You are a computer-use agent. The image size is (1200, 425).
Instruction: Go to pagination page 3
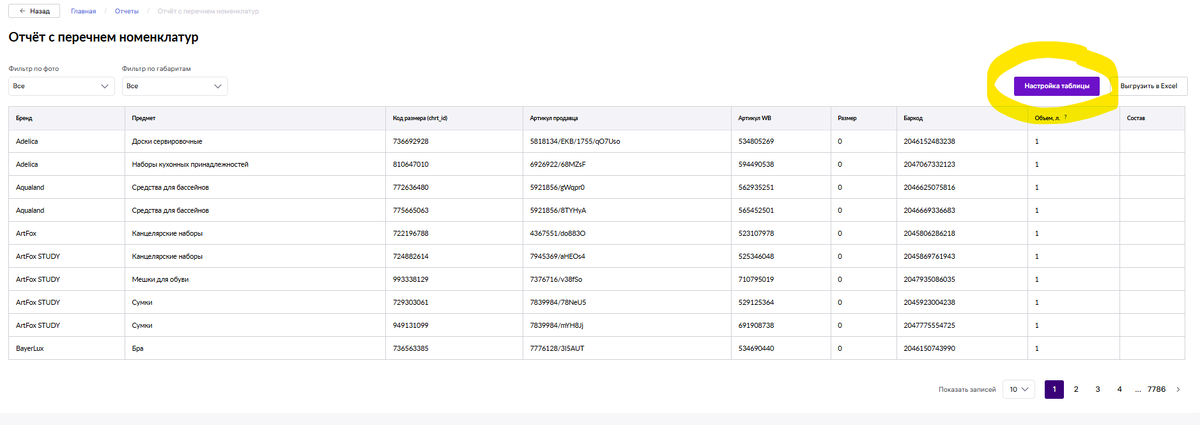[x=1098, y=389]
